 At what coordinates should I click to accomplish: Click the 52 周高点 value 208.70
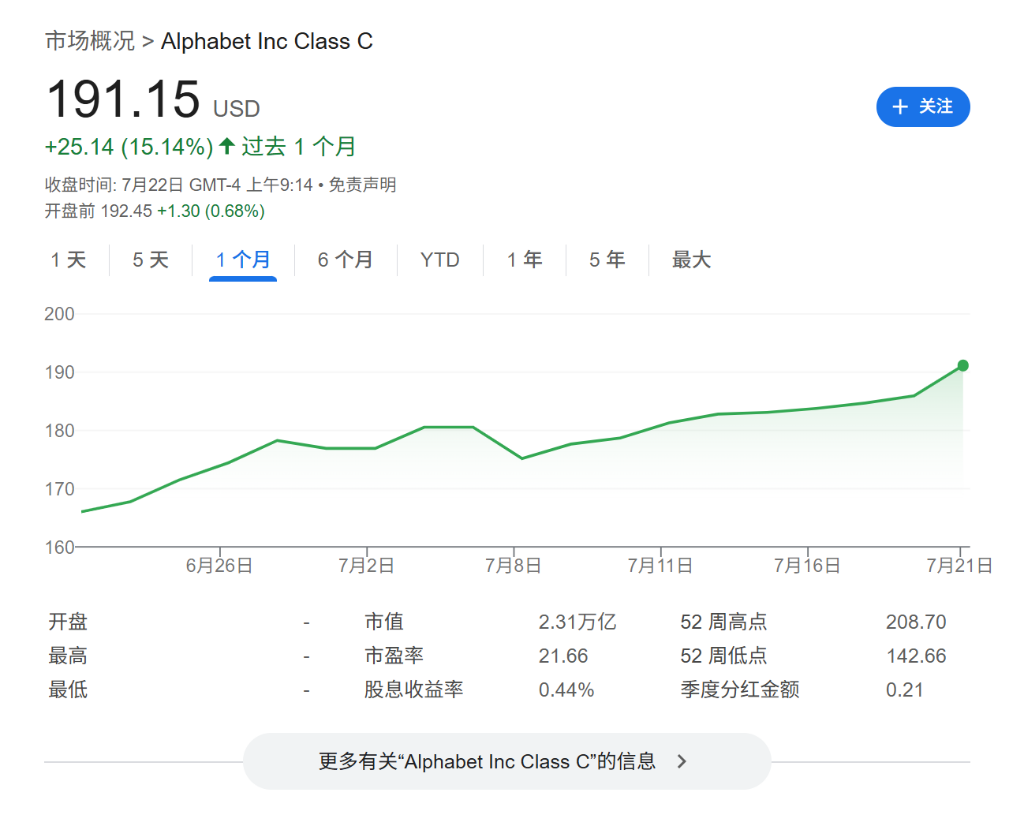(x=916, y=621)
